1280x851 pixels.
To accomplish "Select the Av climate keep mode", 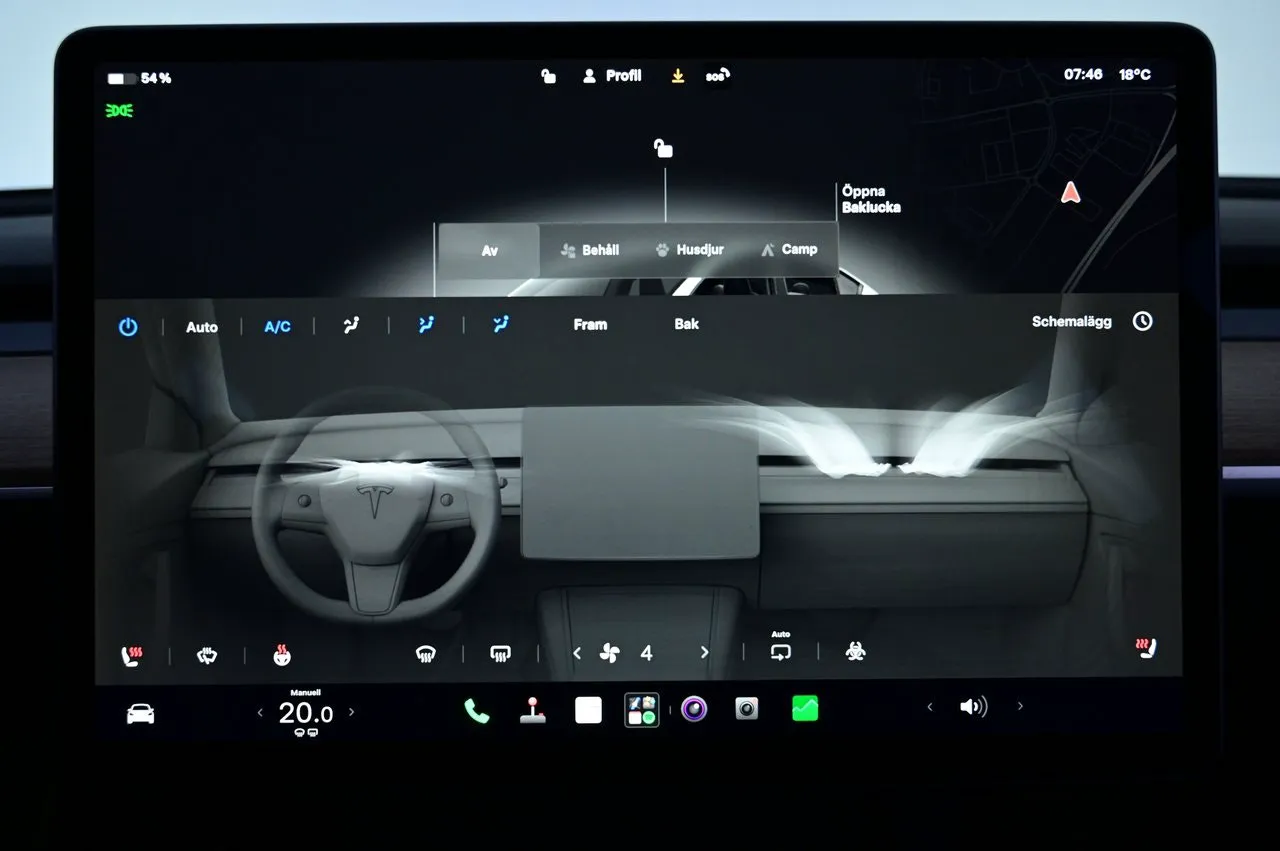I will [x=490, y=250].
